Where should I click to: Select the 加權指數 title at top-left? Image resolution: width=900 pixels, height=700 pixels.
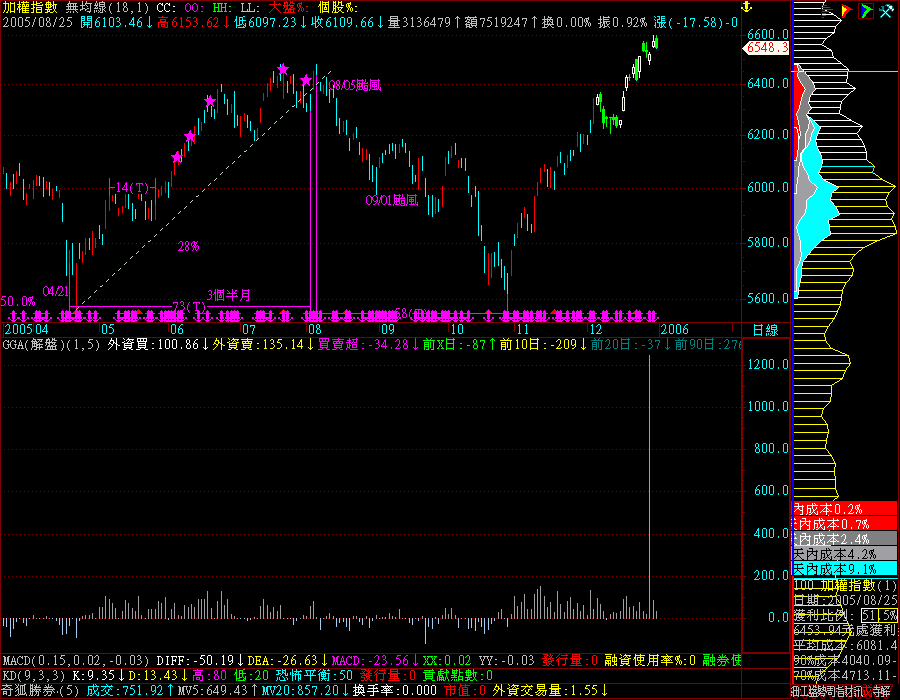point(30,7)
